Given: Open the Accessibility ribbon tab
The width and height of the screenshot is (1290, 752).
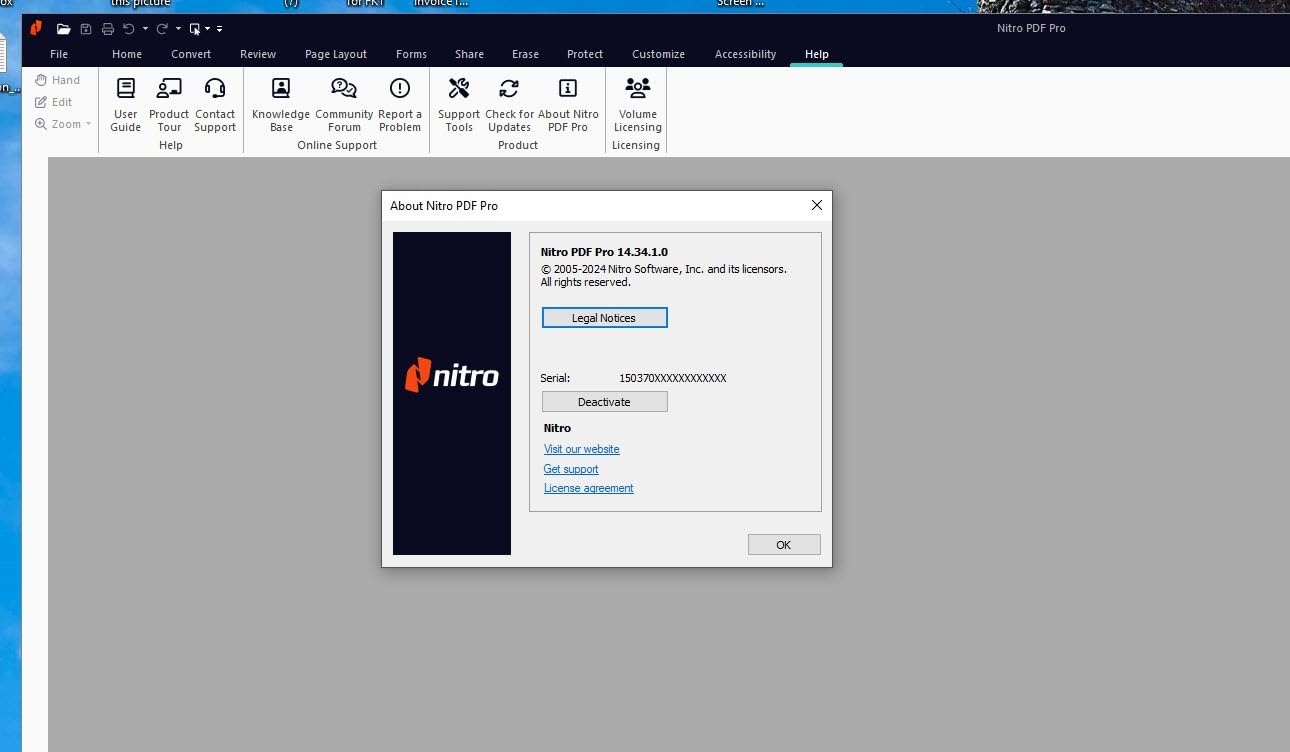Looking at the screenshot, I should pyautogui.click(x=745, y=54).
